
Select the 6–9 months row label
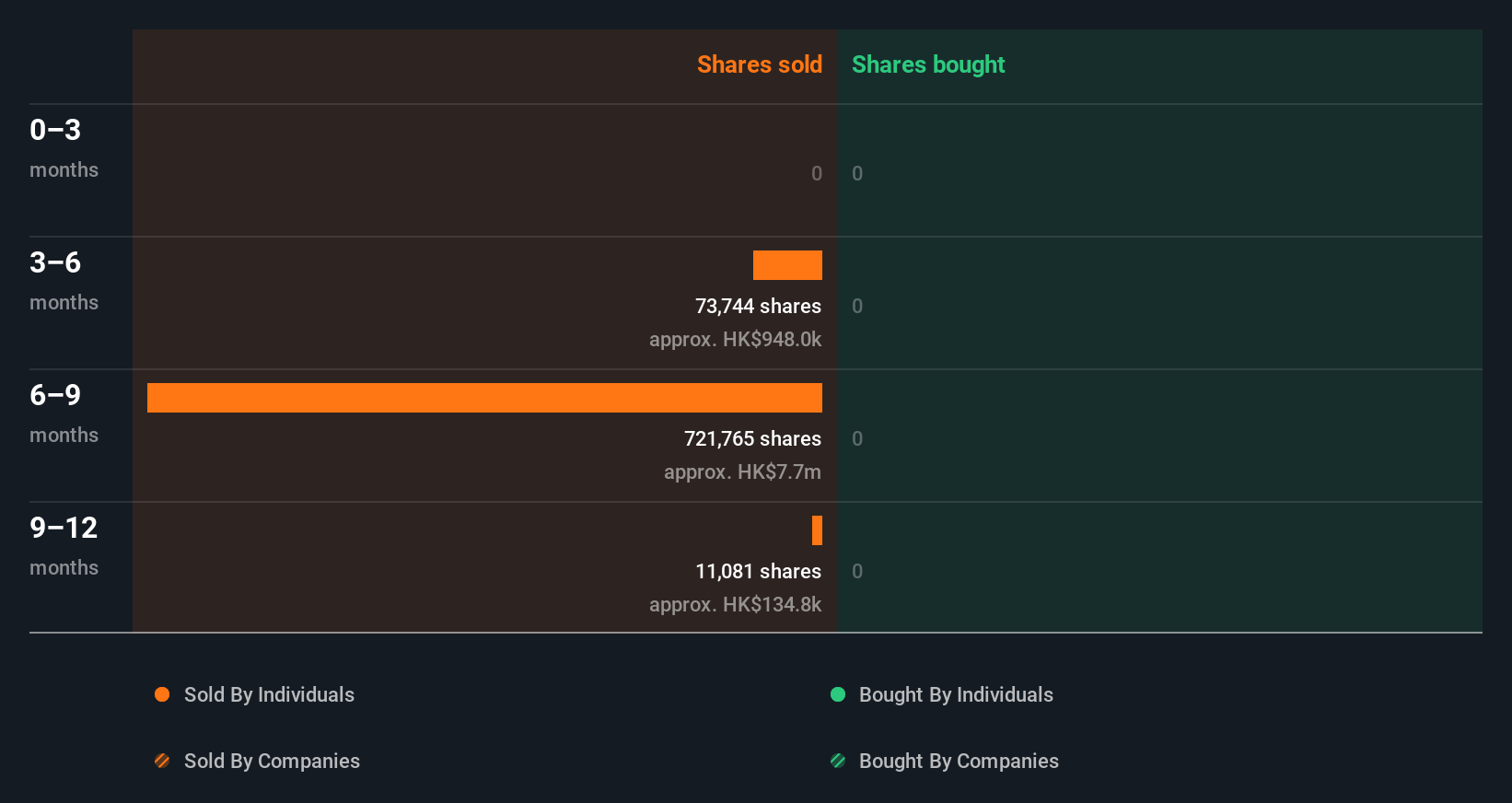coord(64,413)
